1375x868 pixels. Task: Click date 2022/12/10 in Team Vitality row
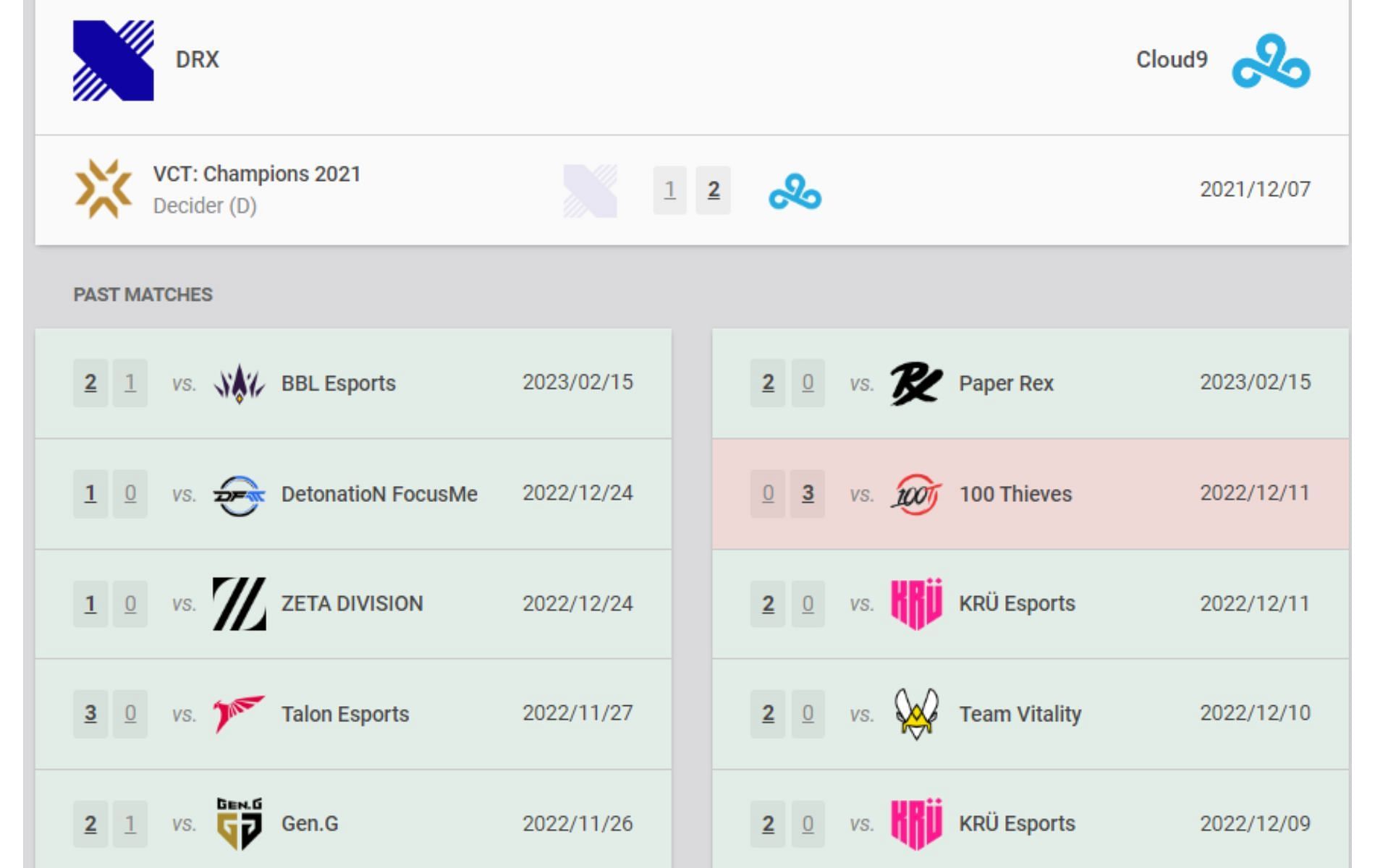(x=1255, y=713)
